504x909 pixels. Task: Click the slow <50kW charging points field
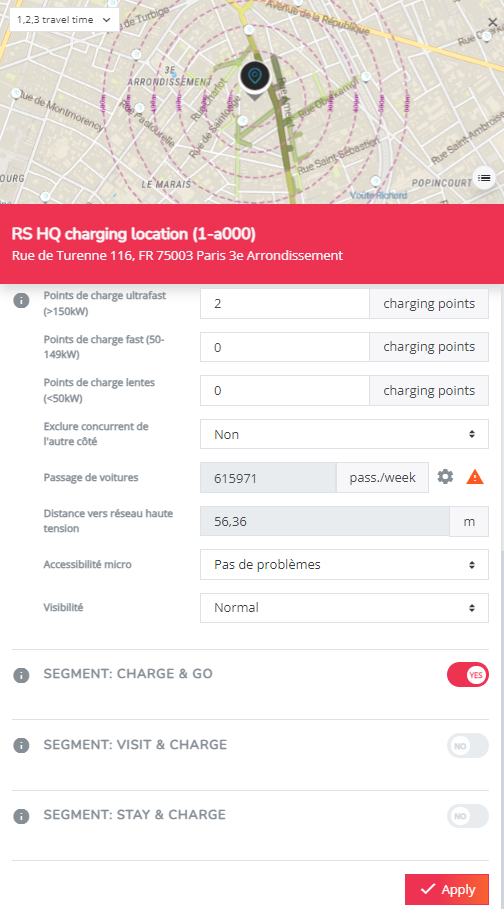point(285,391)
